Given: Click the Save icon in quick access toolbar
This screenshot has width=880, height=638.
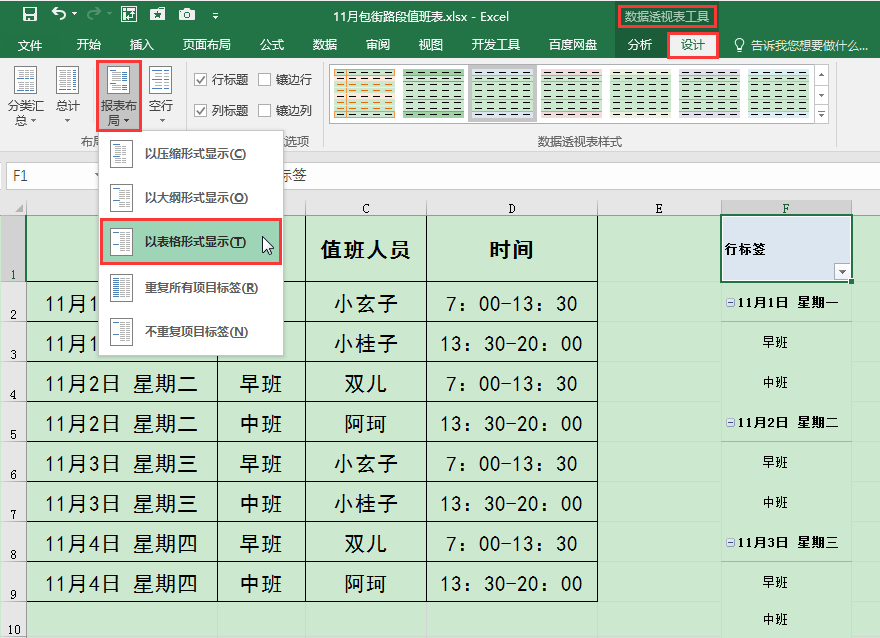Looking at the screenshot, I should tap(29, 15).
